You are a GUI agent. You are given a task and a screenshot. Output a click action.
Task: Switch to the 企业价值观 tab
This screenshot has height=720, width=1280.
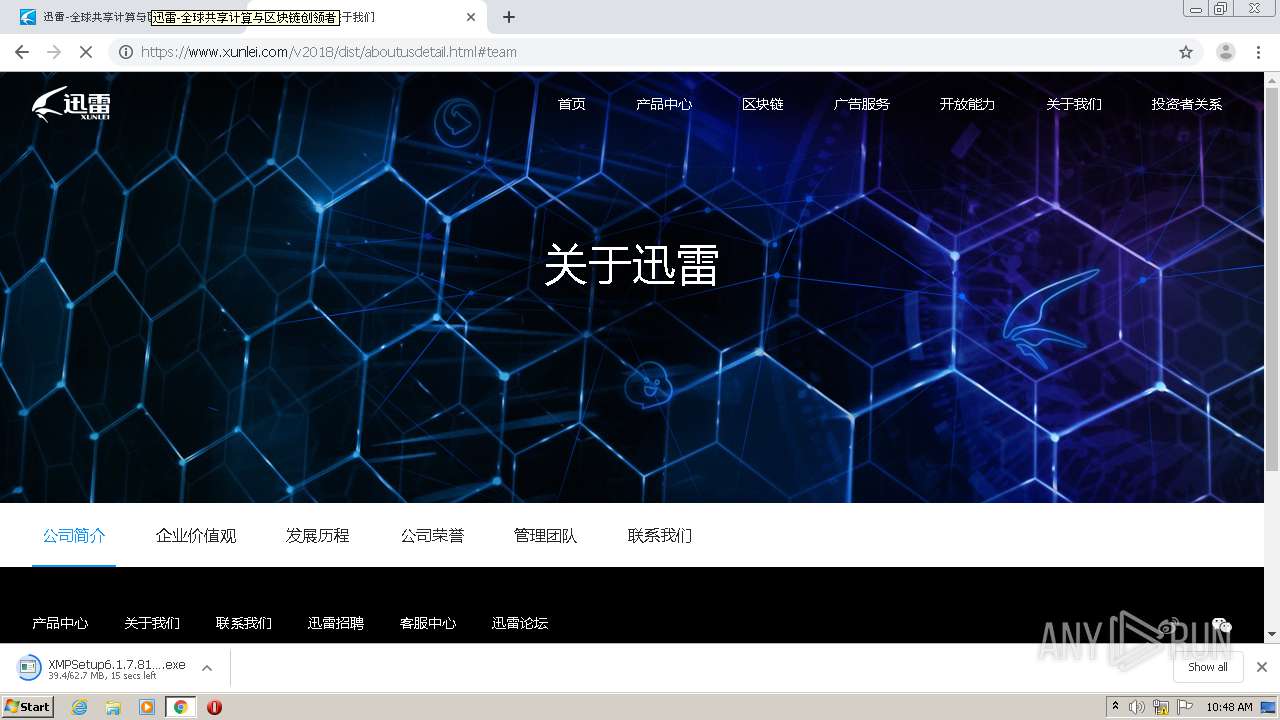[x=196, y=536]
